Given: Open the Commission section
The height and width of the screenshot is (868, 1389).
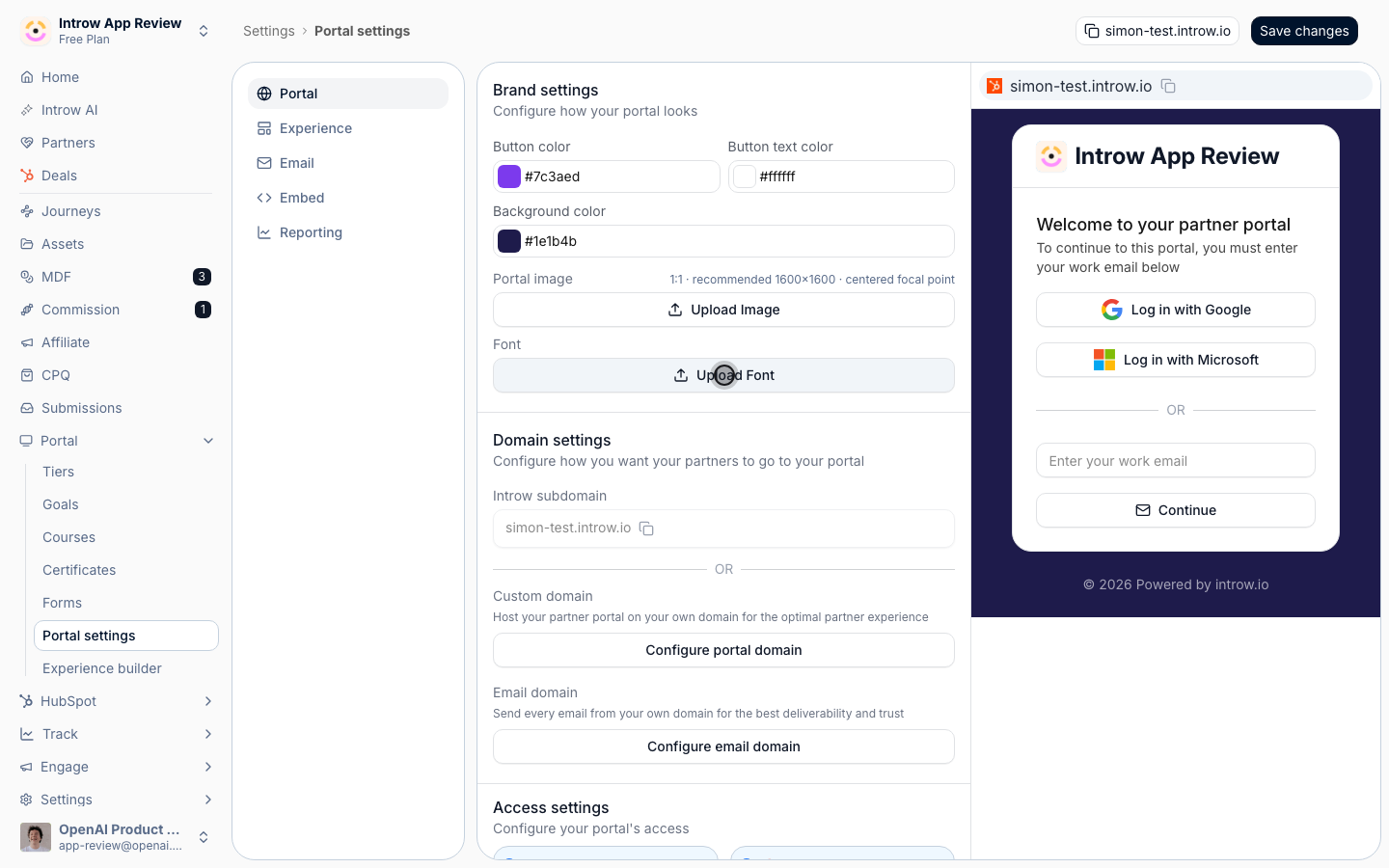Looking at the screenshot, I should [x=116, y=310].
